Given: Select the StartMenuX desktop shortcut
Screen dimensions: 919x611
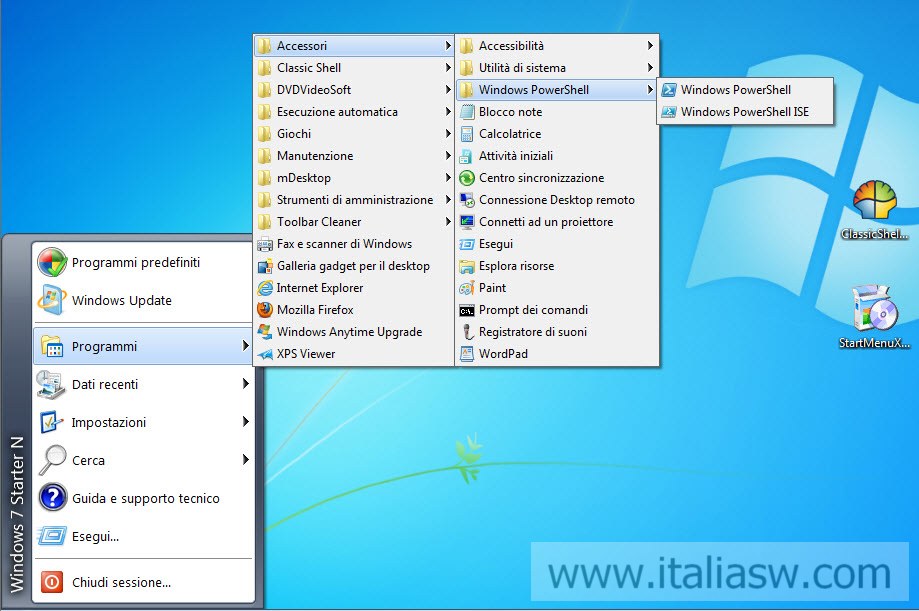Looking at the screenshot, I should click(874, 317).
